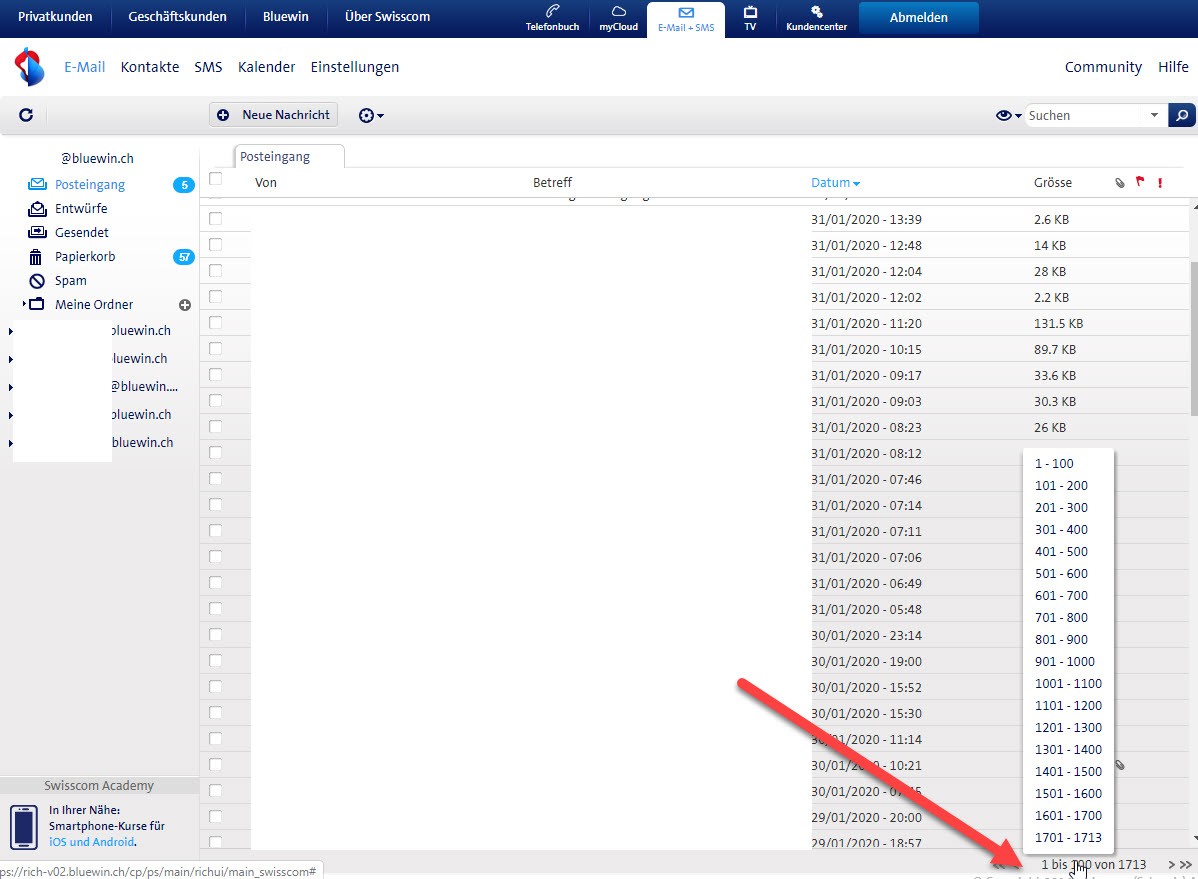Toggle the select-all checkbox in header
The width and height of the screenshot is (1198, 879).
click(x=215, y=179)
